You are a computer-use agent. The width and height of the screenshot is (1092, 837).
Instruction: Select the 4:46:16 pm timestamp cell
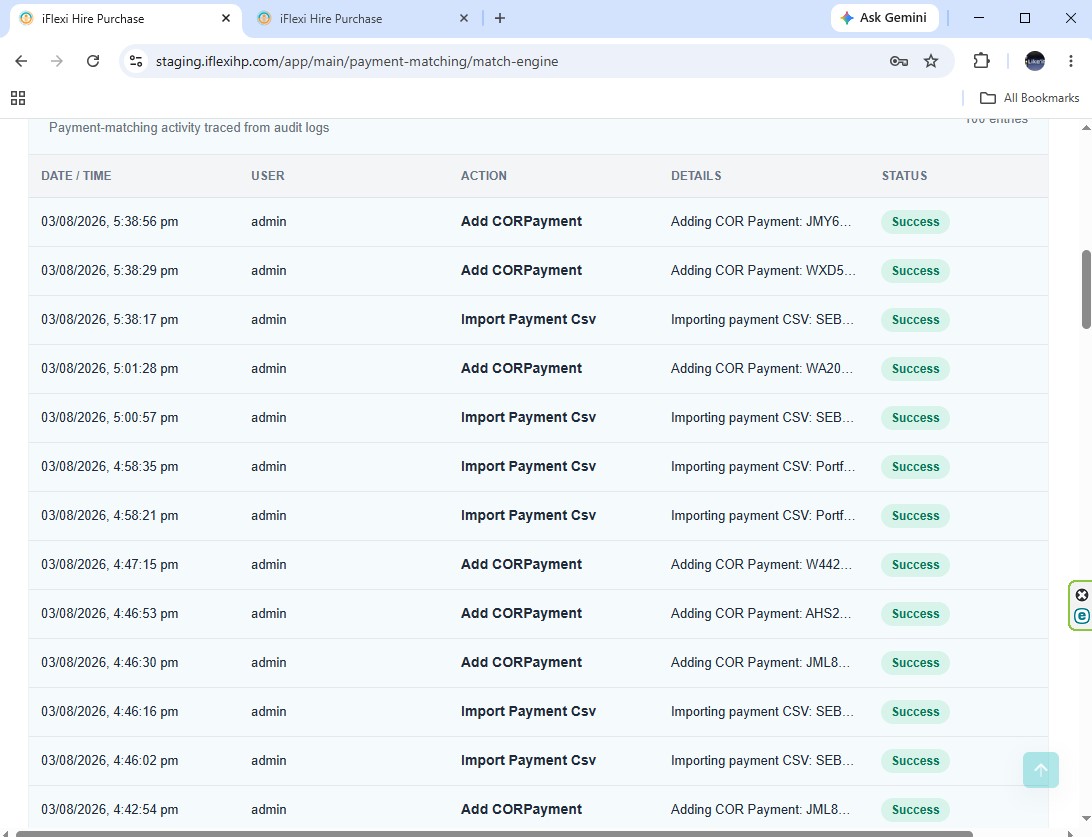[x=109, y=712]
